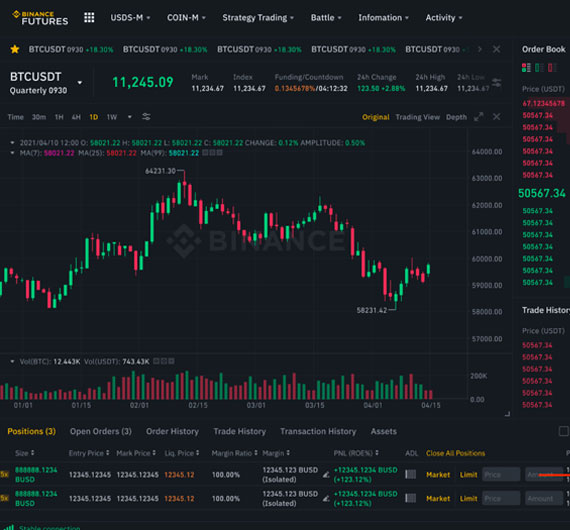Click the ADL column header
The width and height of the screenshot is (570, 530).
pos(412,453)
